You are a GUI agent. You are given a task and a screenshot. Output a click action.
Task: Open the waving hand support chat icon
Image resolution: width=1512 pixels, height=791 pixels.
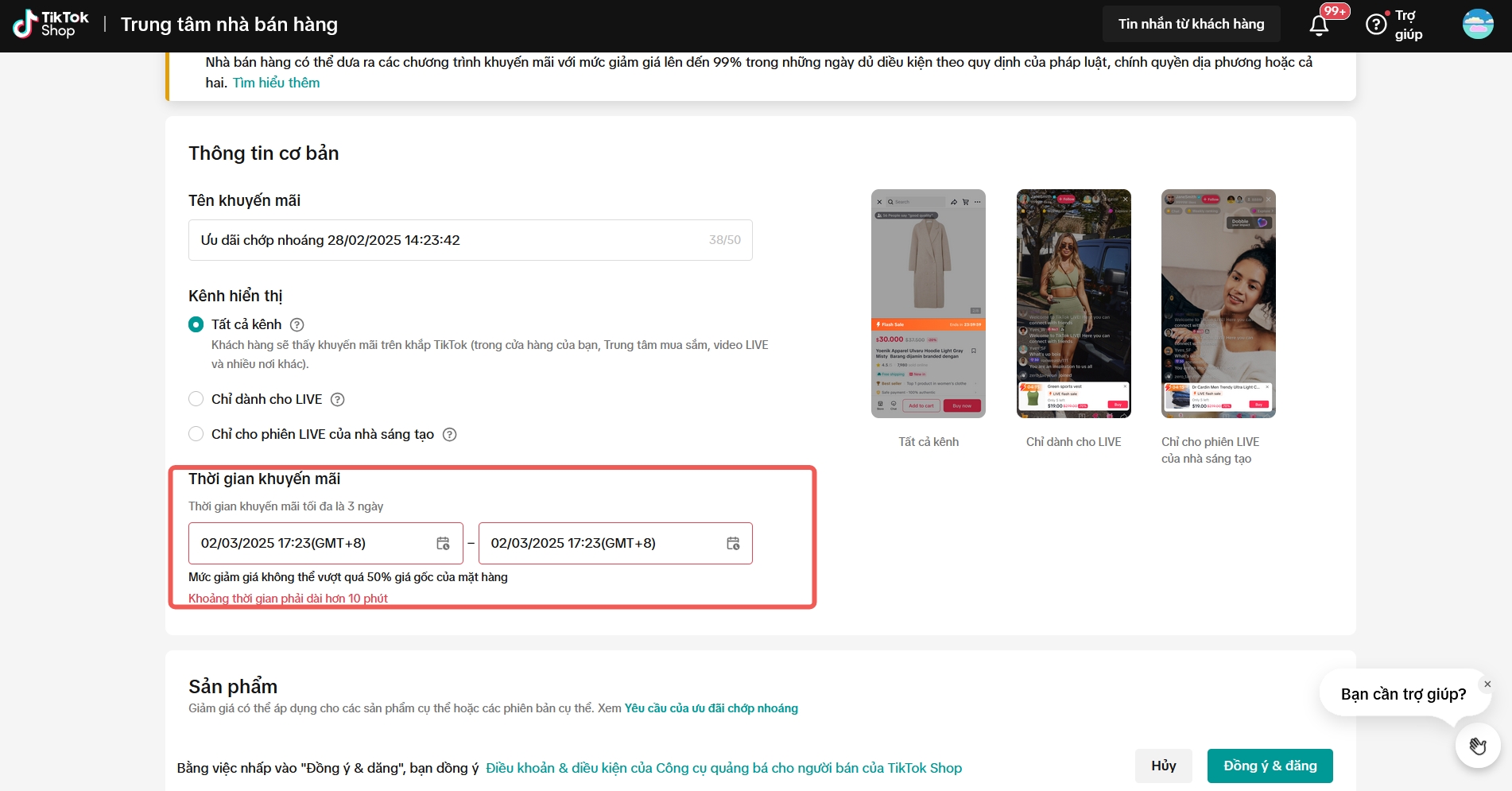pyautogui.click(x=1477, y=746)
